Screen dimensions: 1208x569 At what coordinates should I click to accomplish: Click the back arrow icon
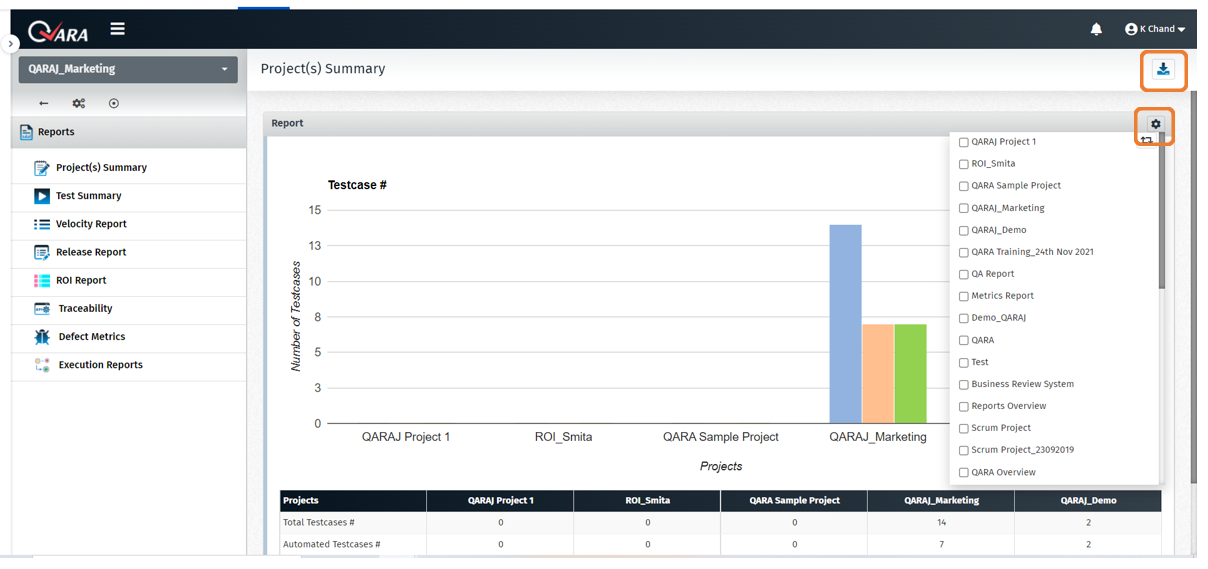pos(44,103)
